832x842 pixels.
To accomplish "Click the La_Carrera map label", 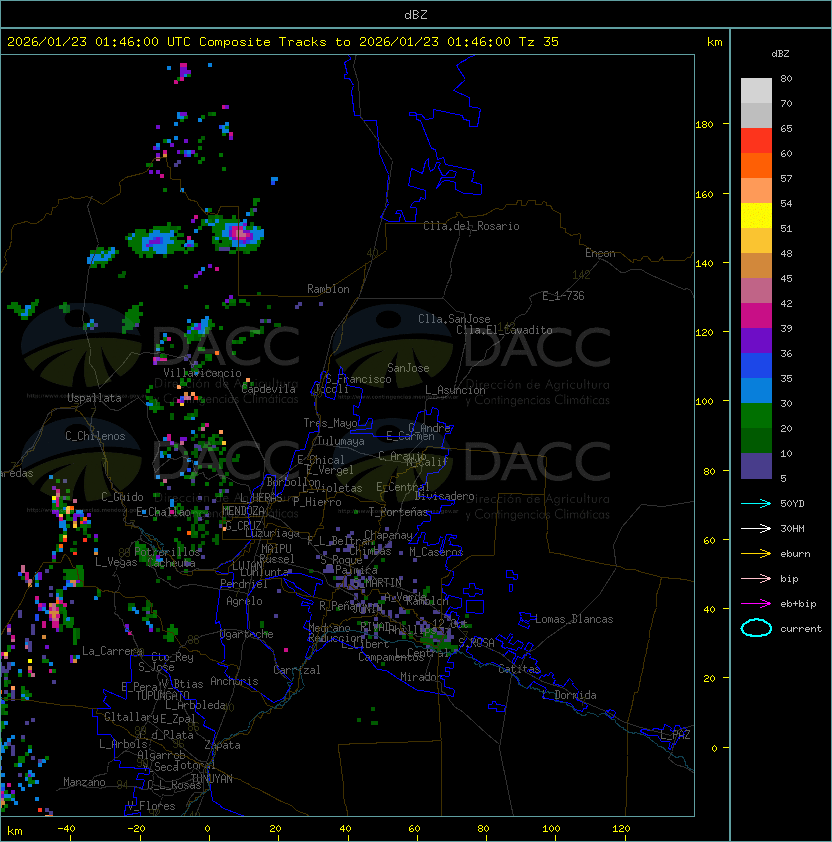I will pyautogui.click(x=112, y=651).
